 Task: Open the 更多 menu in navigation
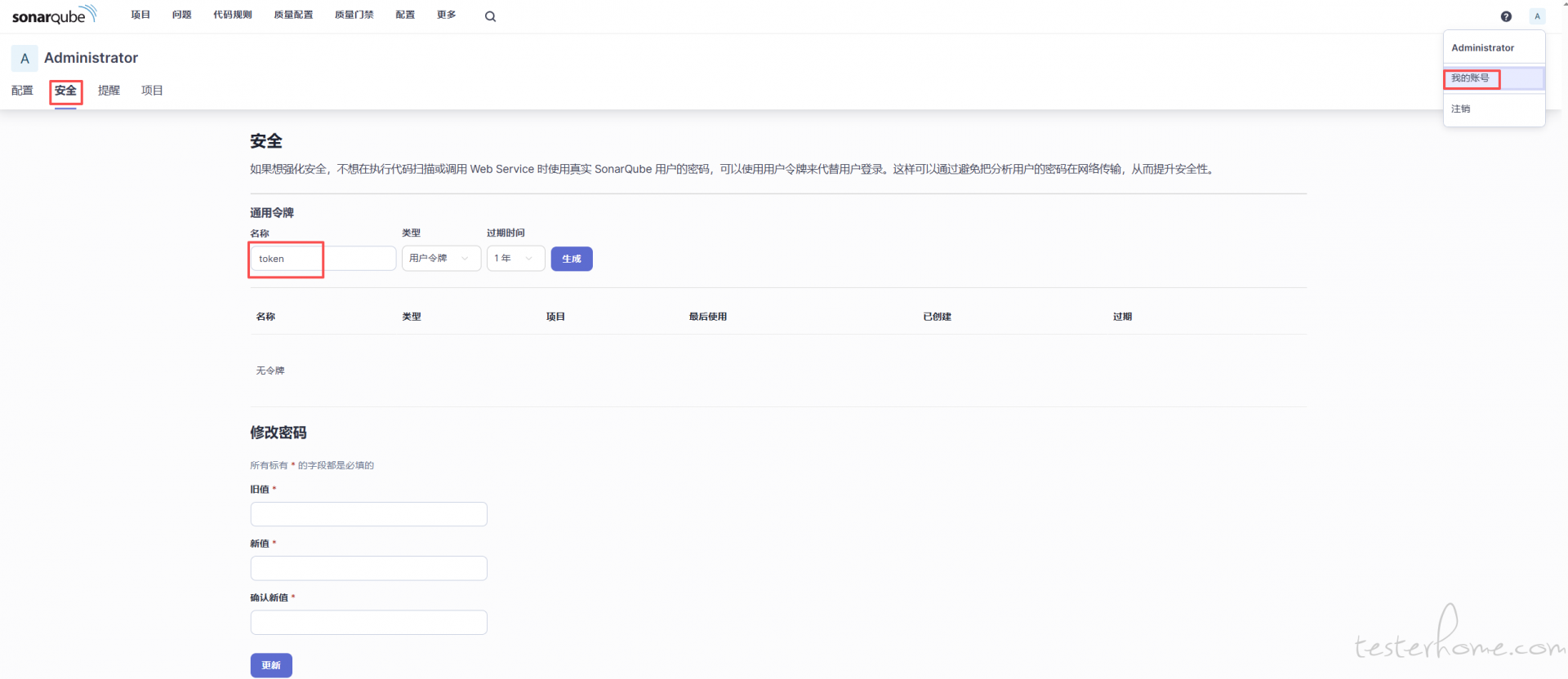point(446,16)
